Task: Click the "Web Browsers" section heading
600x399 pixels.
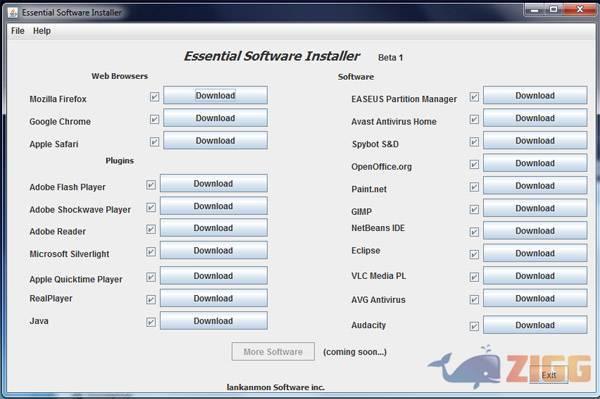Action: [119, 76]
